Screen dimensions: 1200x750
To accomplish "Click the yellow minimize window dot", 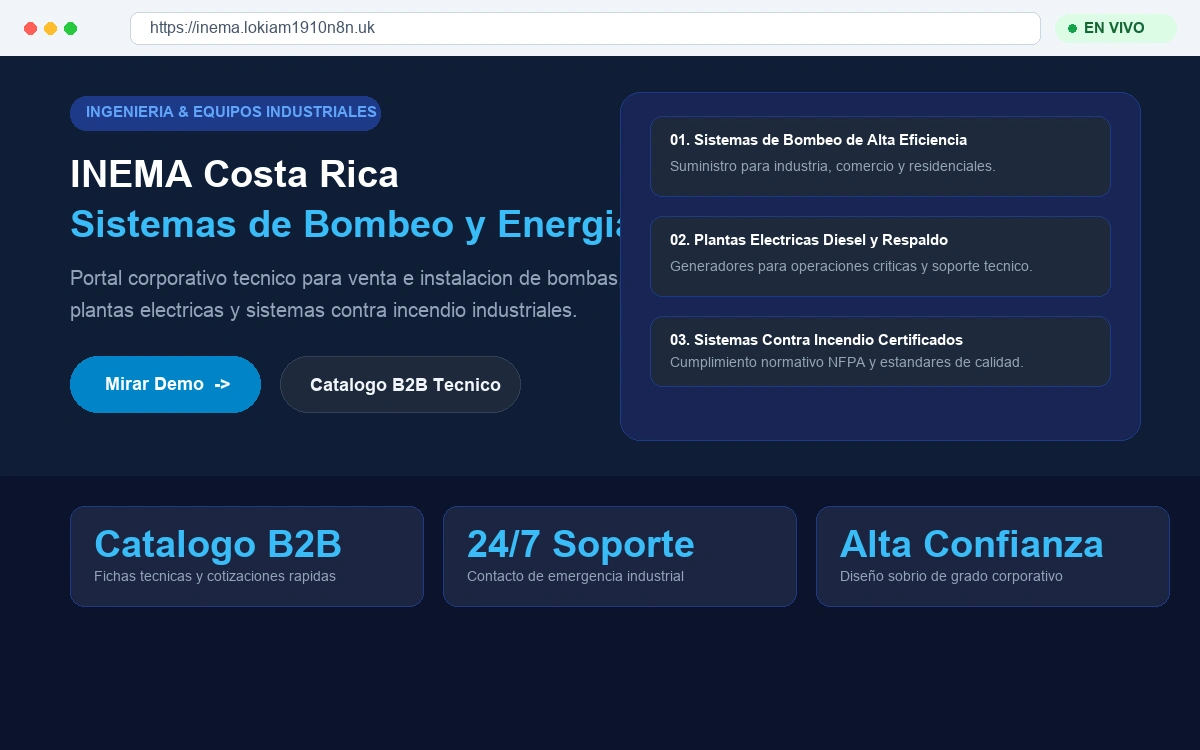I will coord(50,28).
